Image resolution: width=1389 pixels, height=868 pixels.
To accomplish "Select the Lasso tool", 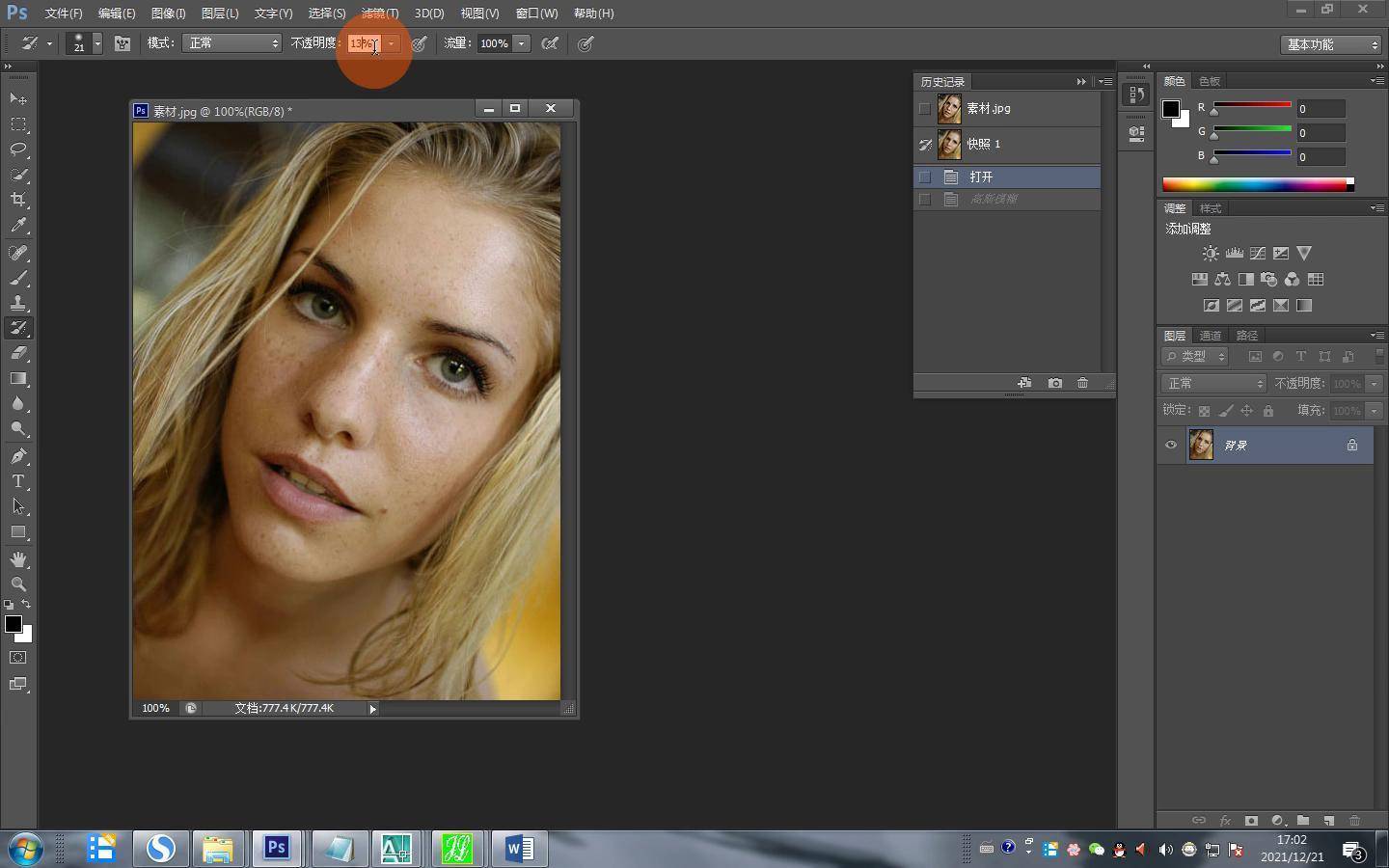I will point(18,149).
